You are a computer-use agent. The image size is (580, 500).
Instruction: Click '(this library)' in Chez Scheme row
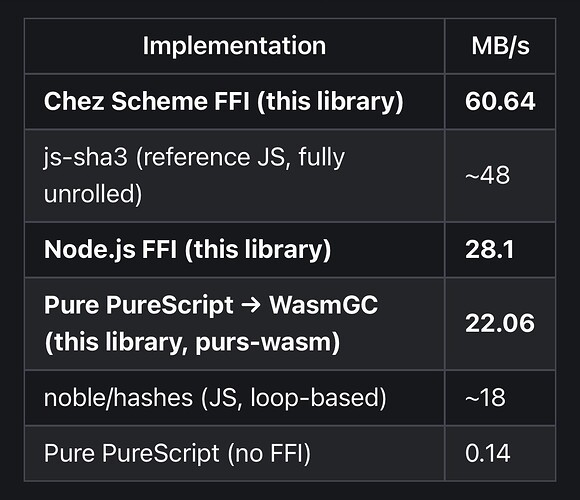(x=330, y=101)
